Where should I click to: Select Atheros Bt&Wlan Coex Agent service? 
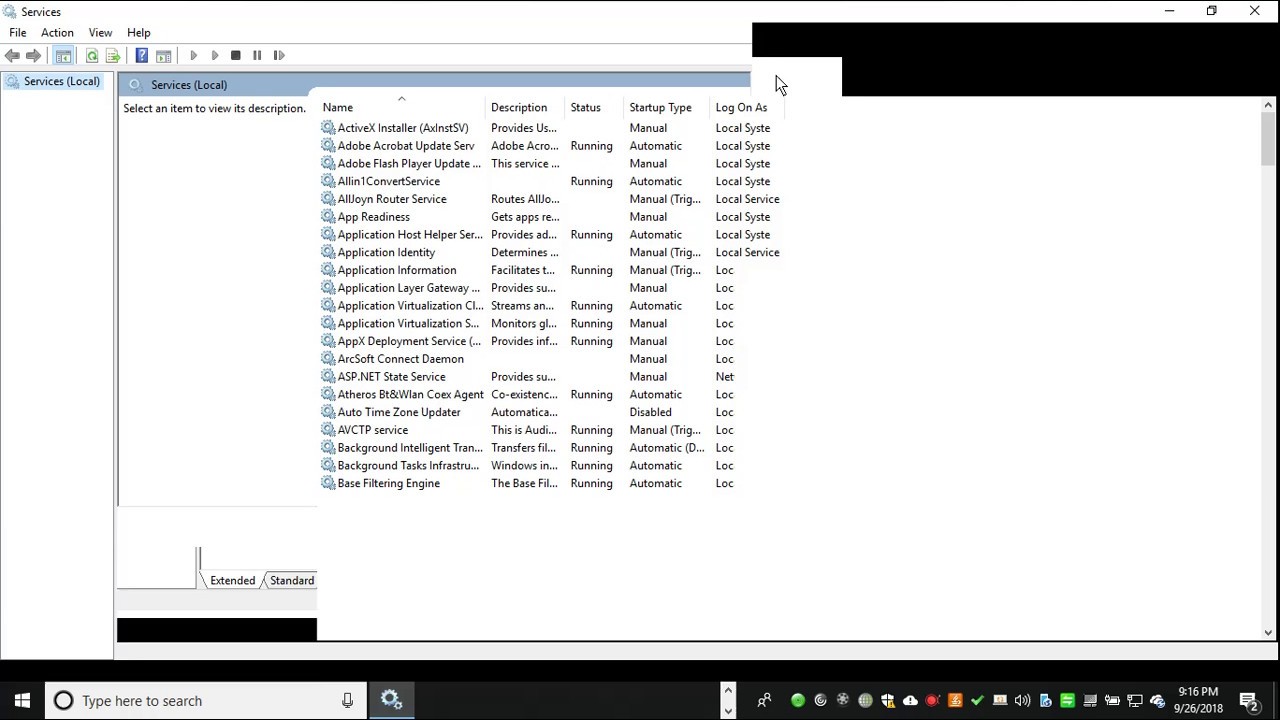point(410,395)
